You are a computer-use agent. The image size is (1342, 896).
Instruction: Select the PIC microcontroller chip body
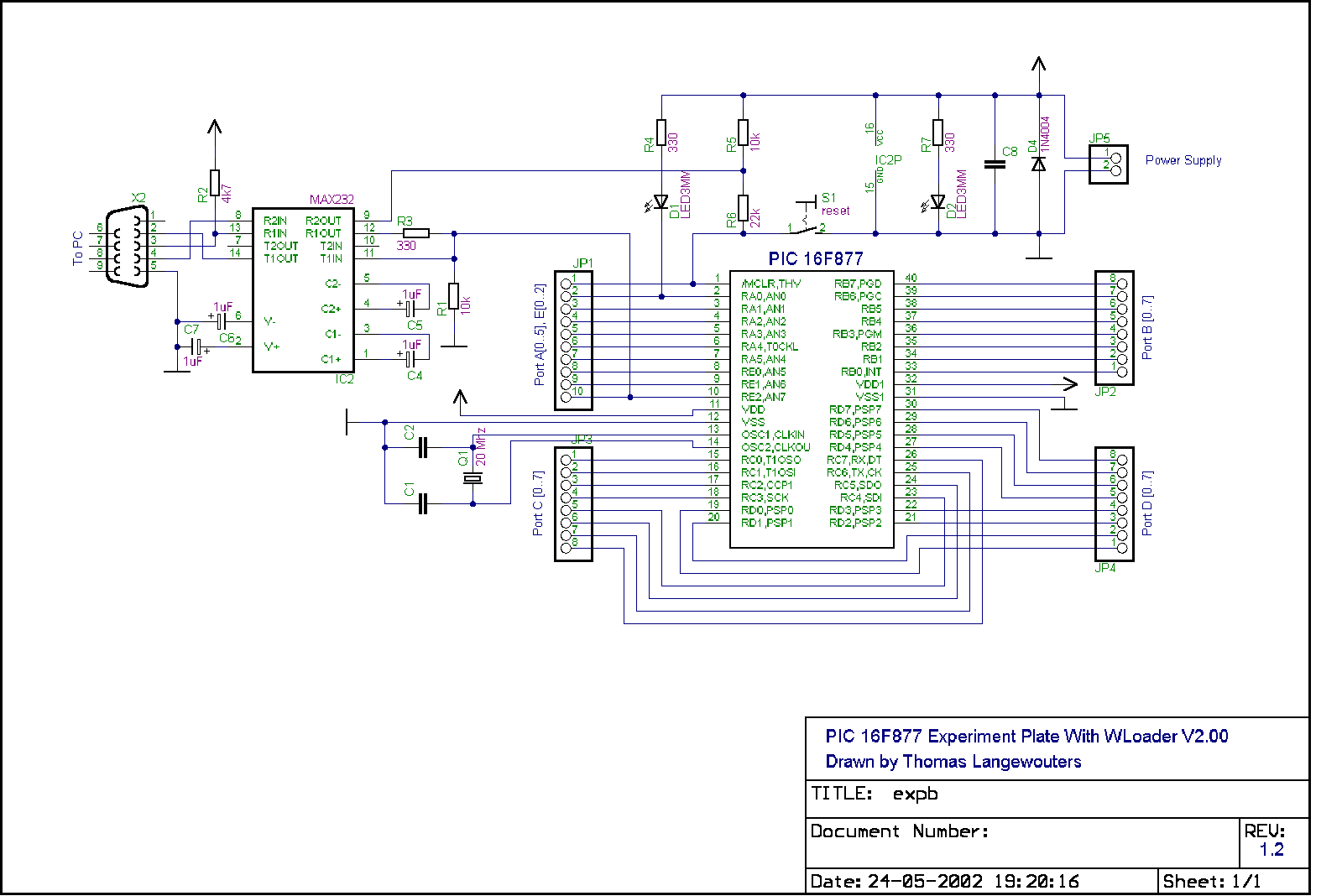(x=812, y=409)
